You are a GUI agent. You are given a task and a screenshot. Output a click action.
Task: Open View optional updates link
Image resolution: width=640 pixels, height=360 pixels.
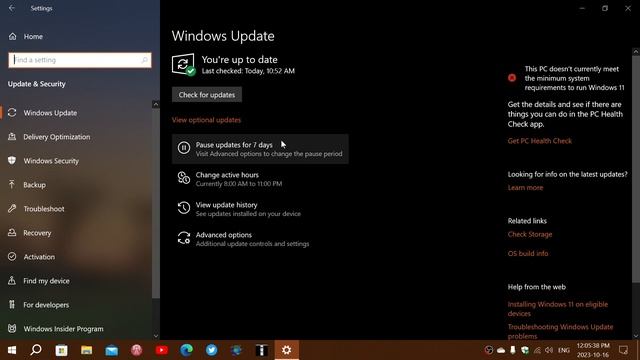206,120
